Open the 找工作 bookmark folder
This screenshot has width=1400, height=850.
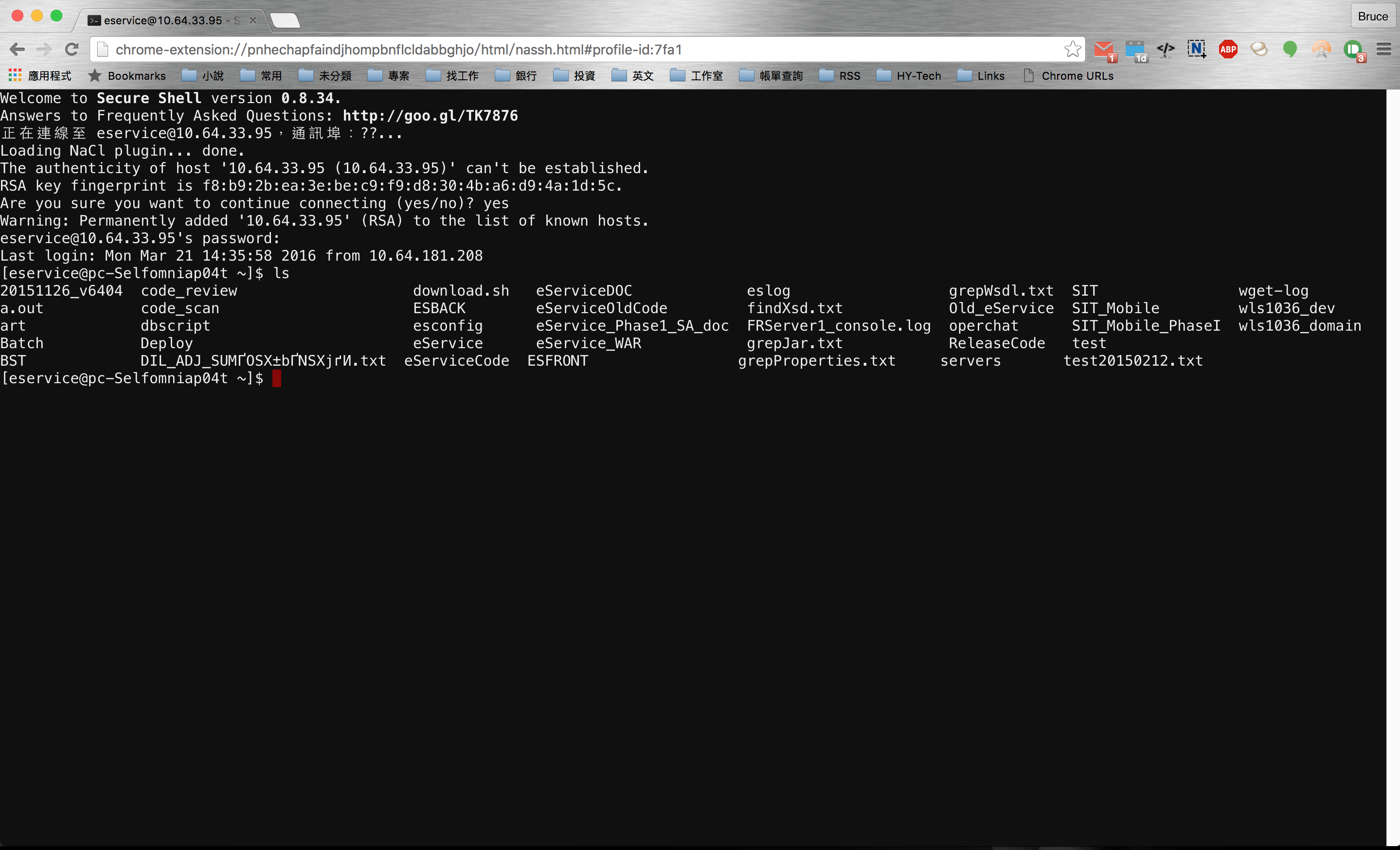click(452, 75)
